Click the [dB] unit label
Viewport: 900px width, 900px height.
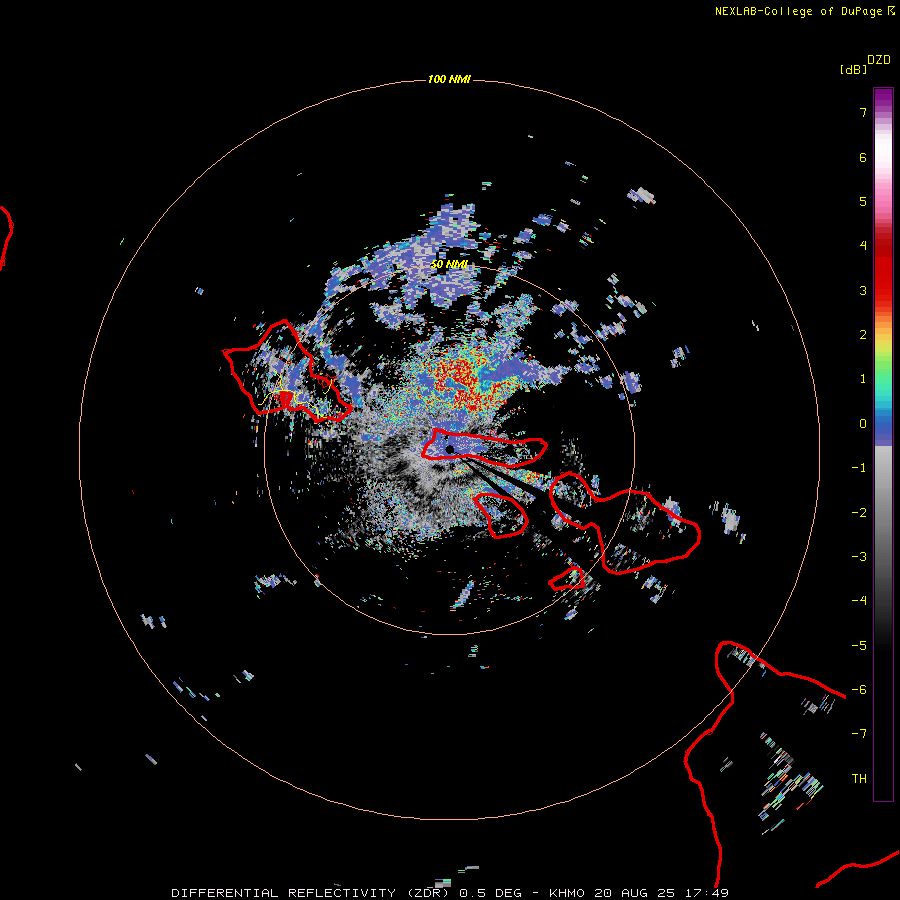tap(853, 69)
